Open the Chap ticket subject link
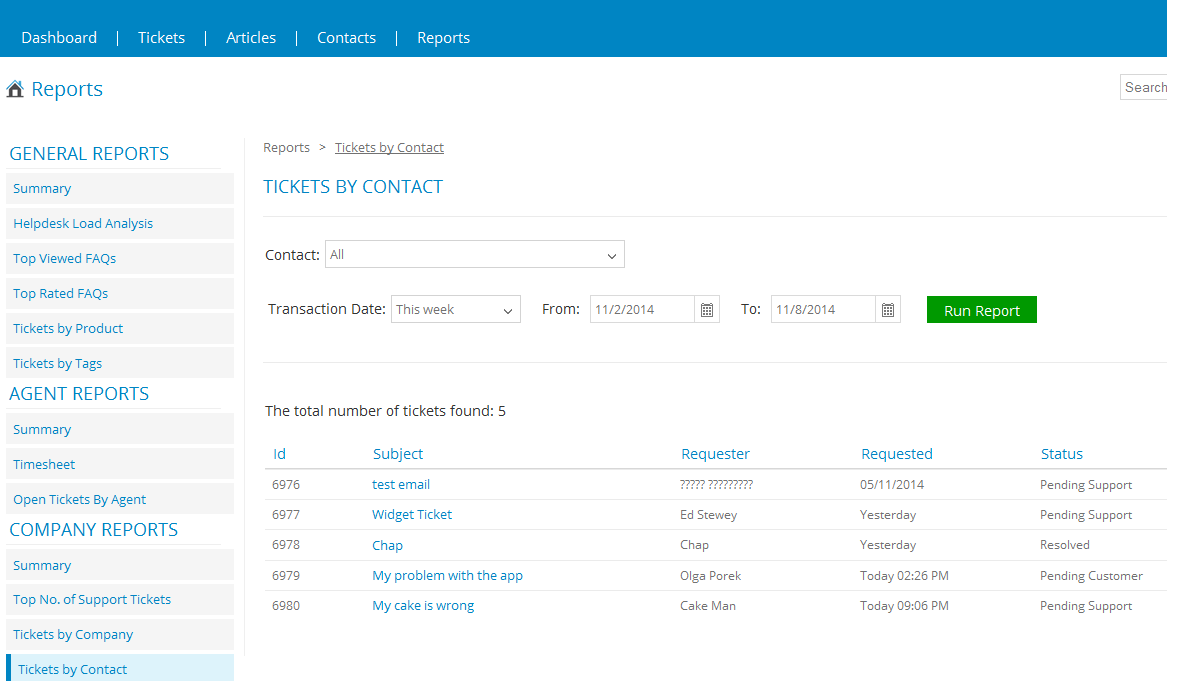Screen dimensions: 1186x681 click(x=387, y=545)
